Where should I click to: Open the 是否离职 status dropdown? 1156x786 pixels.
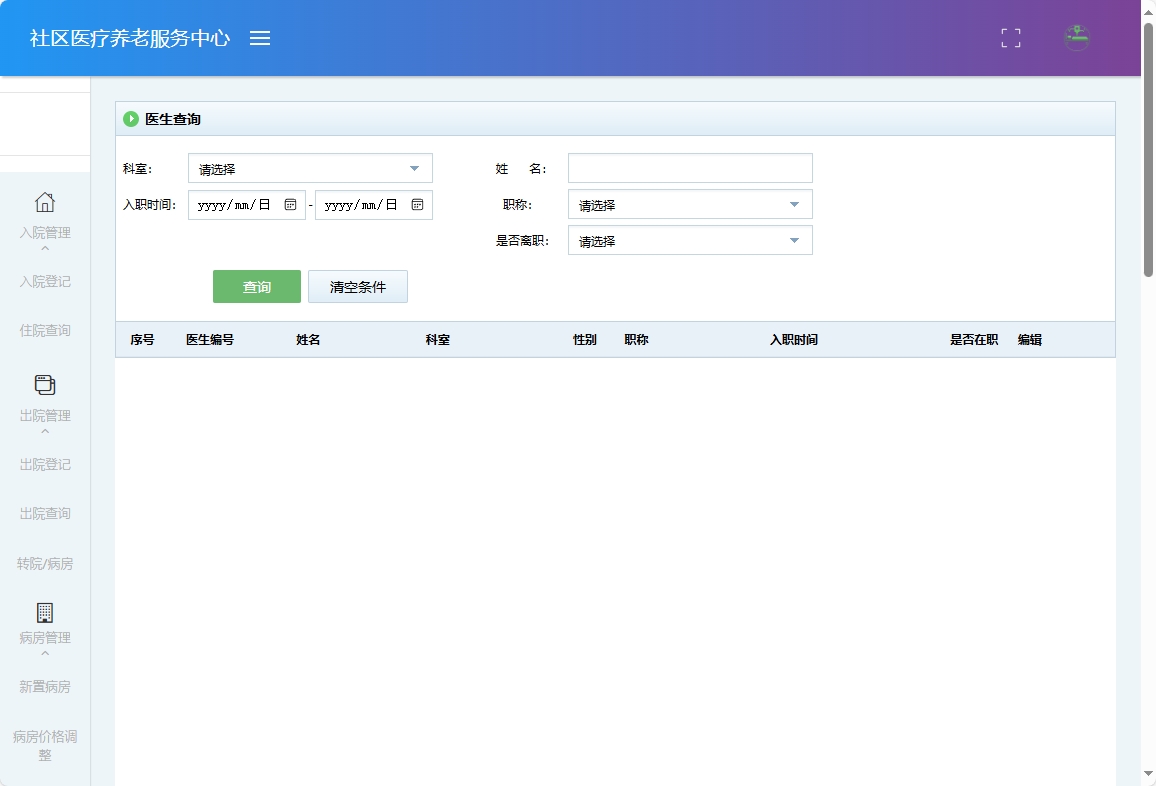[x=690, y=240]
